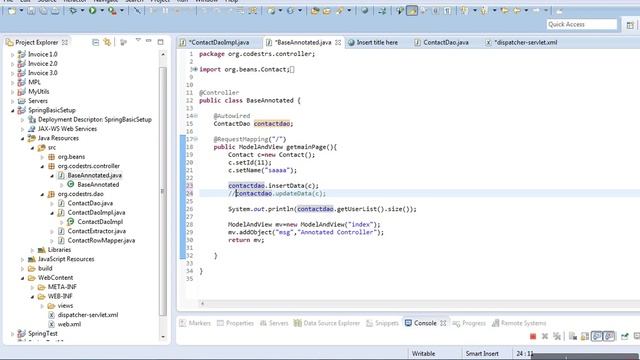Click the Print toolbar icon
Screen dimensions: 640x360
[x=55, y=11]
